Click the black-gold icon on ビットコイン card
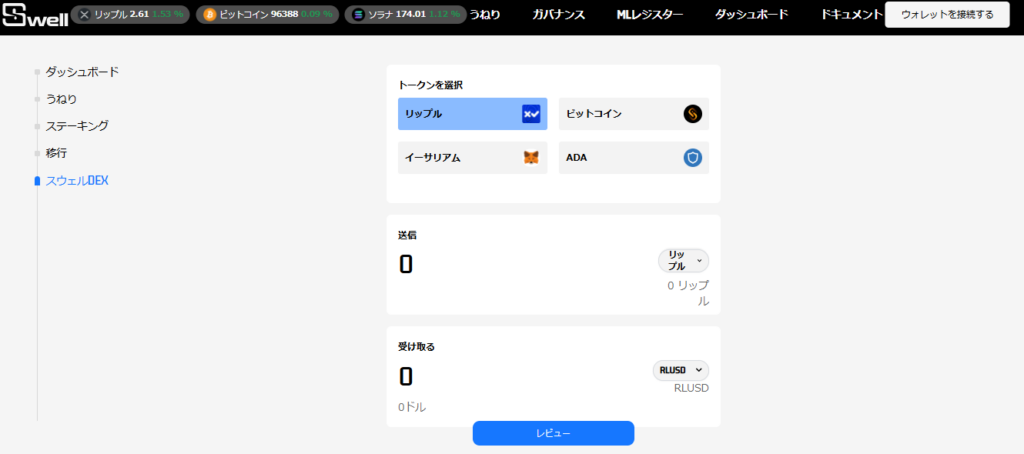The height and width of the screenshot is (454, 1024). pos(693,114)
